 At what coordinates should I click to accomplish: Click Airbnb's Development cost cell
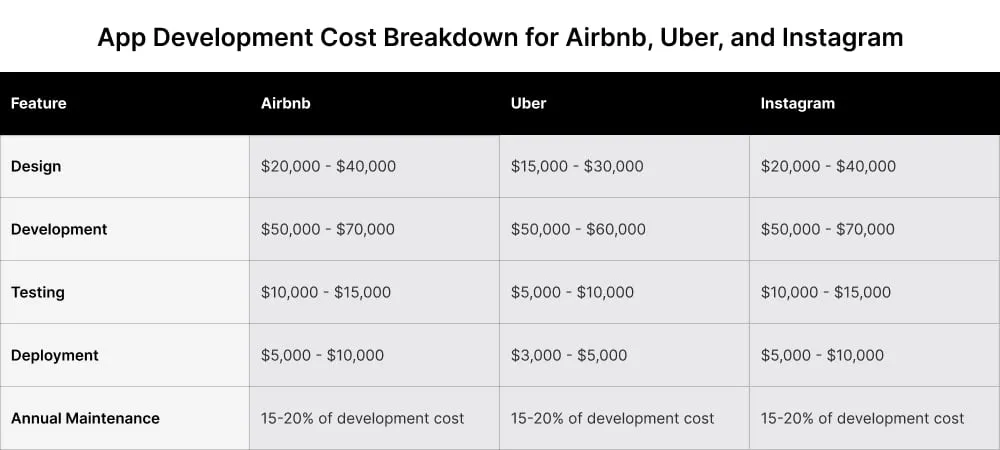pos(328,229)
